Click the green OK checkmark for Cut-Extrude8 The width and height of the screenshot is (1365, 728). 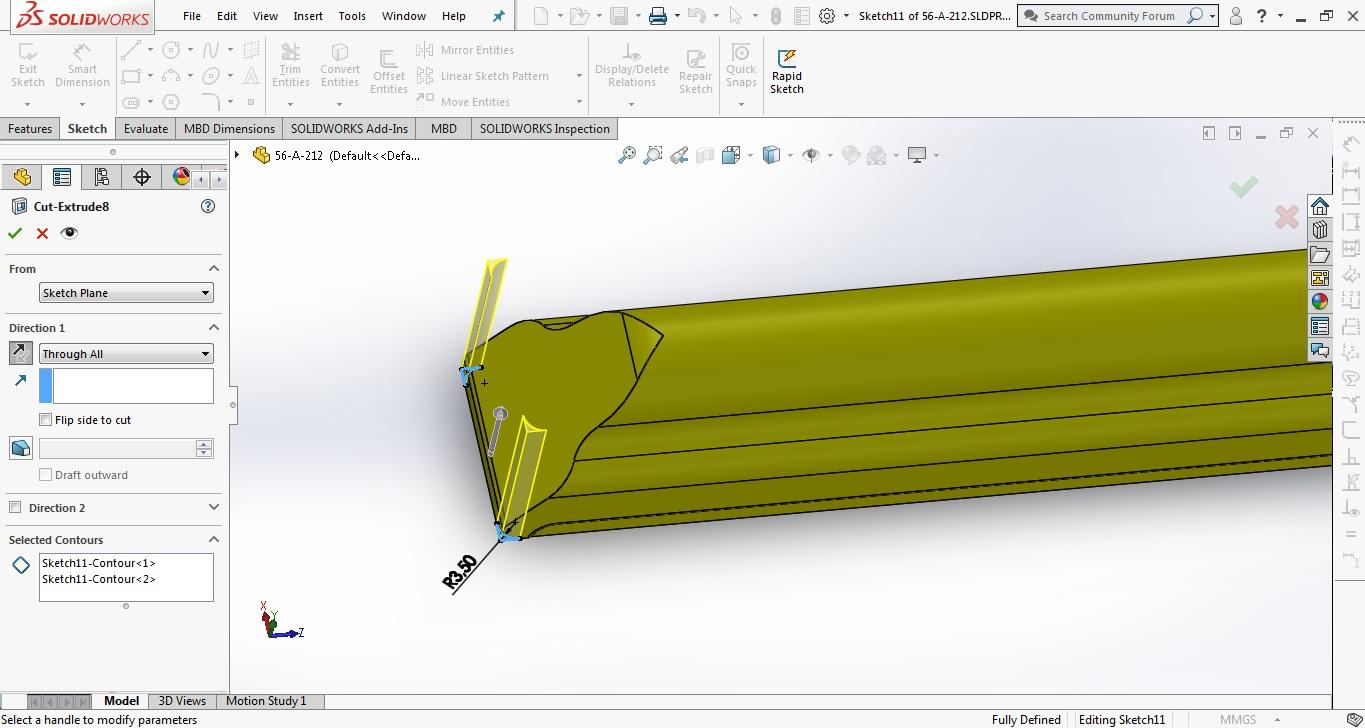click(15, 233)
